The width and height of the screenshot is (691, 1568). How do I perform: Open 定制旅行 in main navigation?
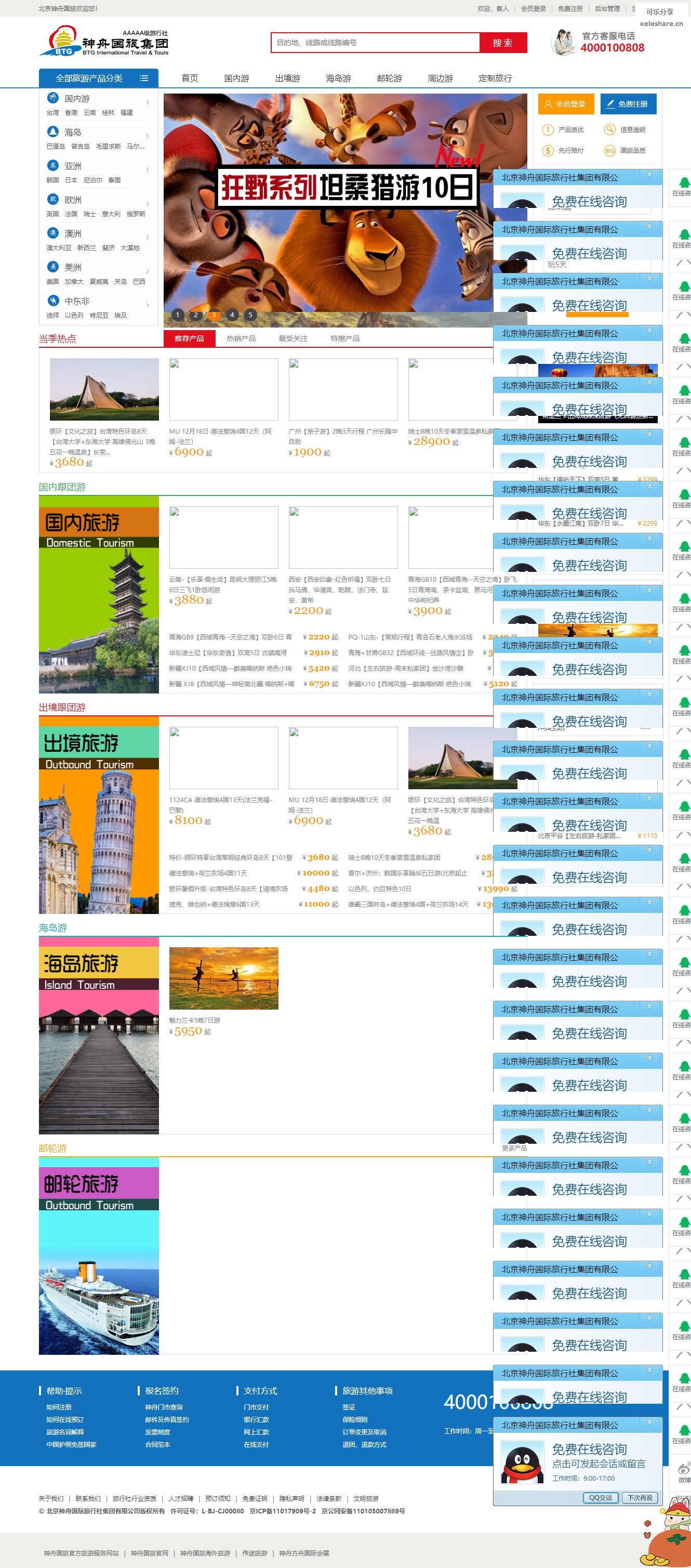495,78
